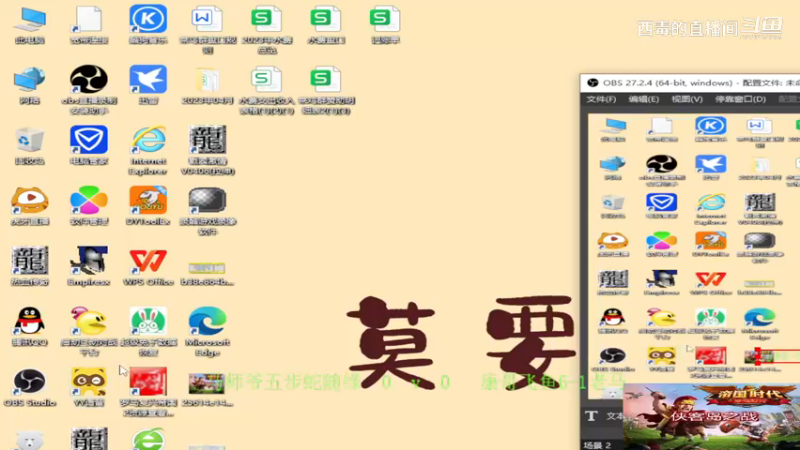Click the 帝国时代 game banner in OBS
800x450 pixels.
[712, 416]
